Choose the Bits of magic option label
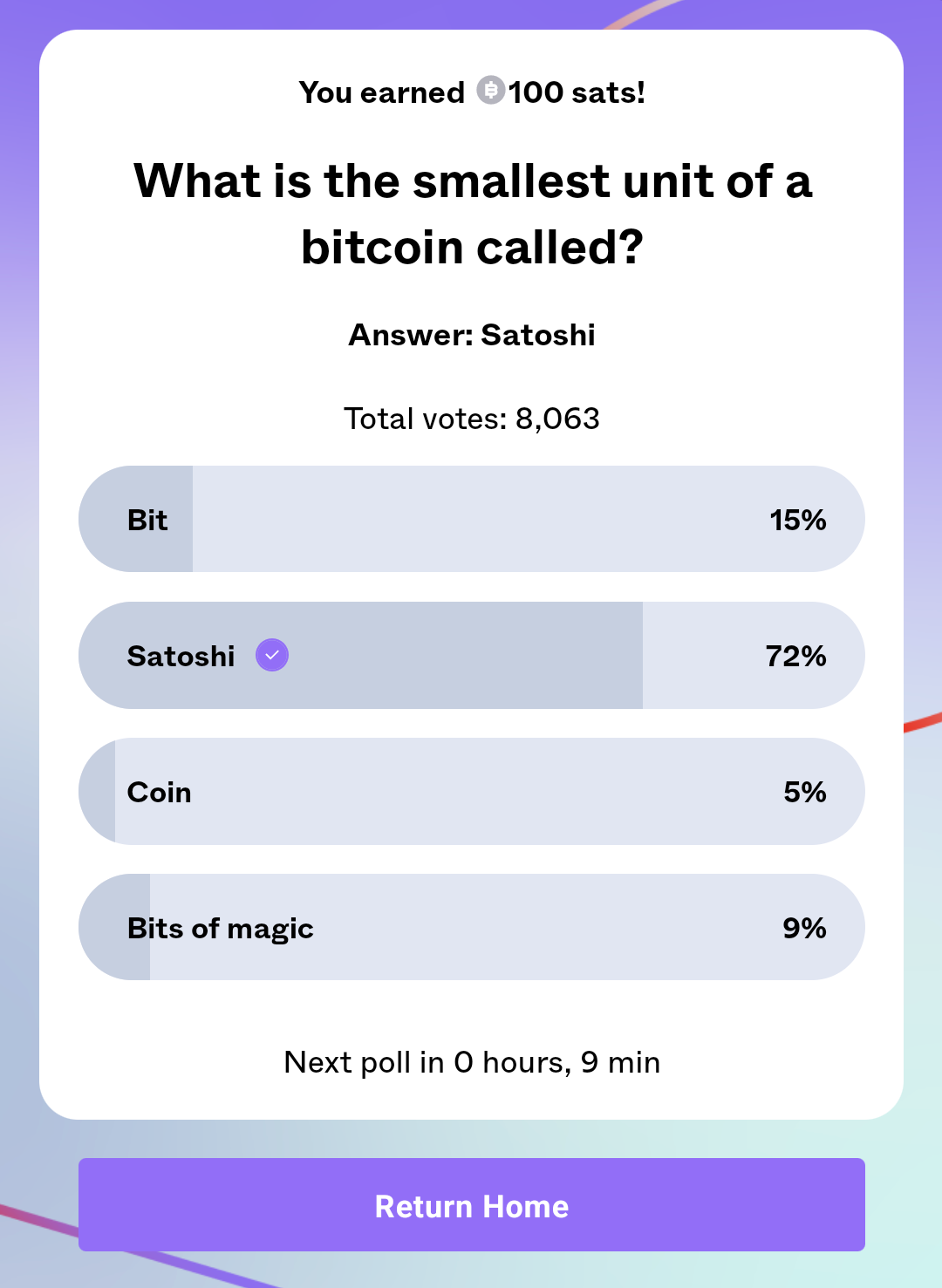This screenshot has height=1288, width=942. pyautogui.click(x=220, y=928)
